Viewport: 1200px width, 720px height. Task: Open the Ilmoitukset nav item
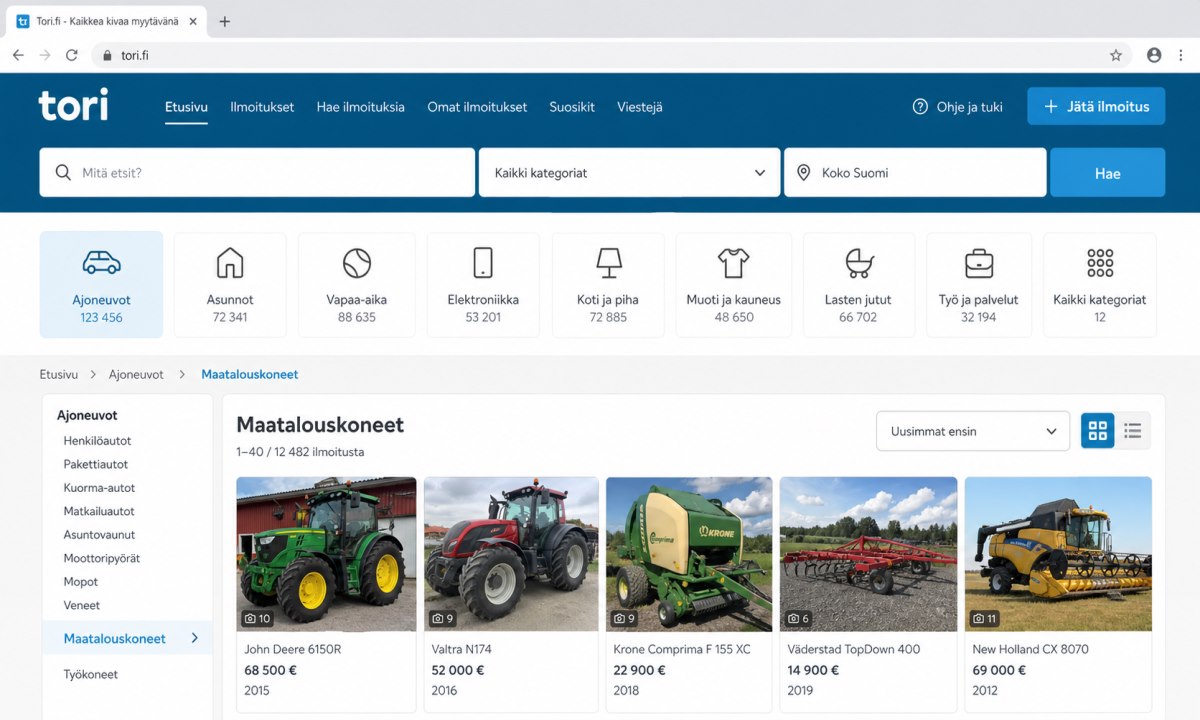pos(262,107)
